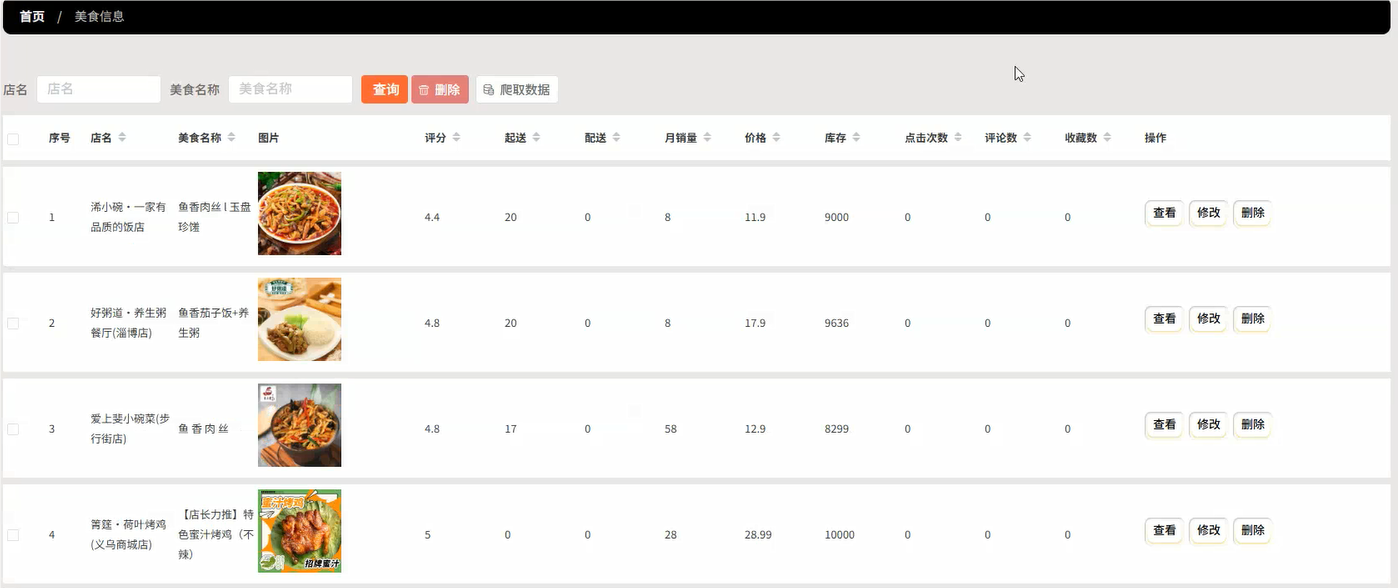Select checkbox for row 3 爱上斐小碗菜
This screenshot has height=588, width=1398.
coord(13,429)
